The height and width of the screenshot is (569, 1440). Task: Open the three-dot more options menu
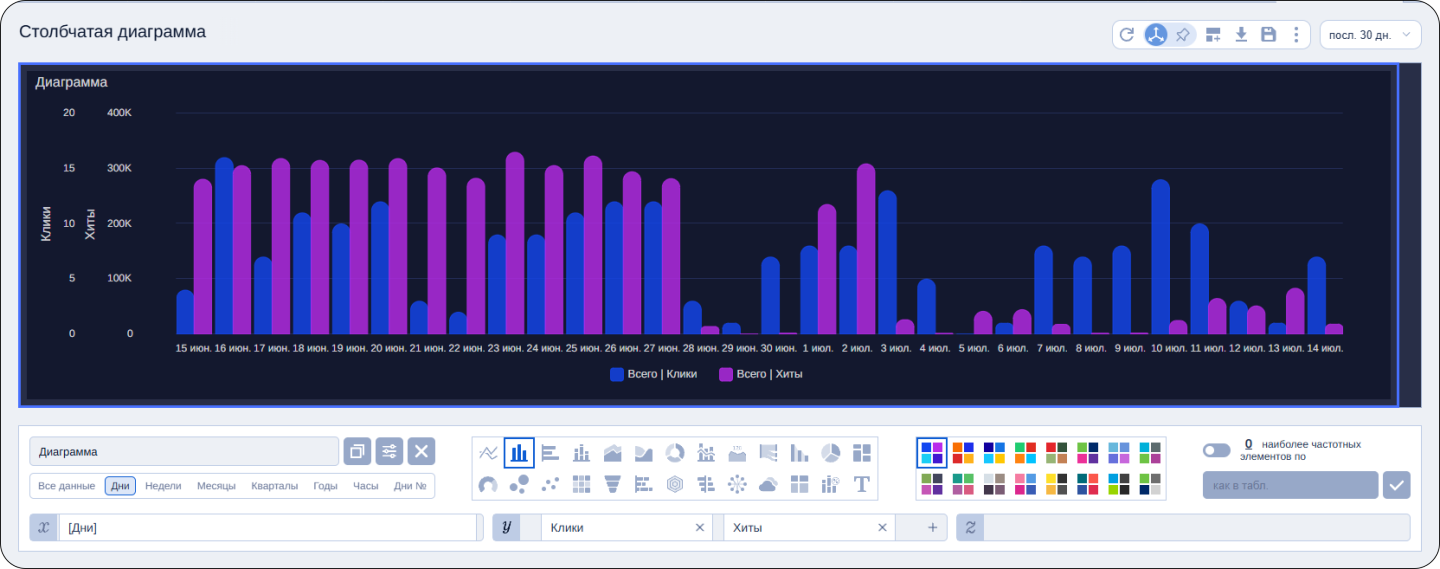pyautogui.click(x=1296, y=35)
